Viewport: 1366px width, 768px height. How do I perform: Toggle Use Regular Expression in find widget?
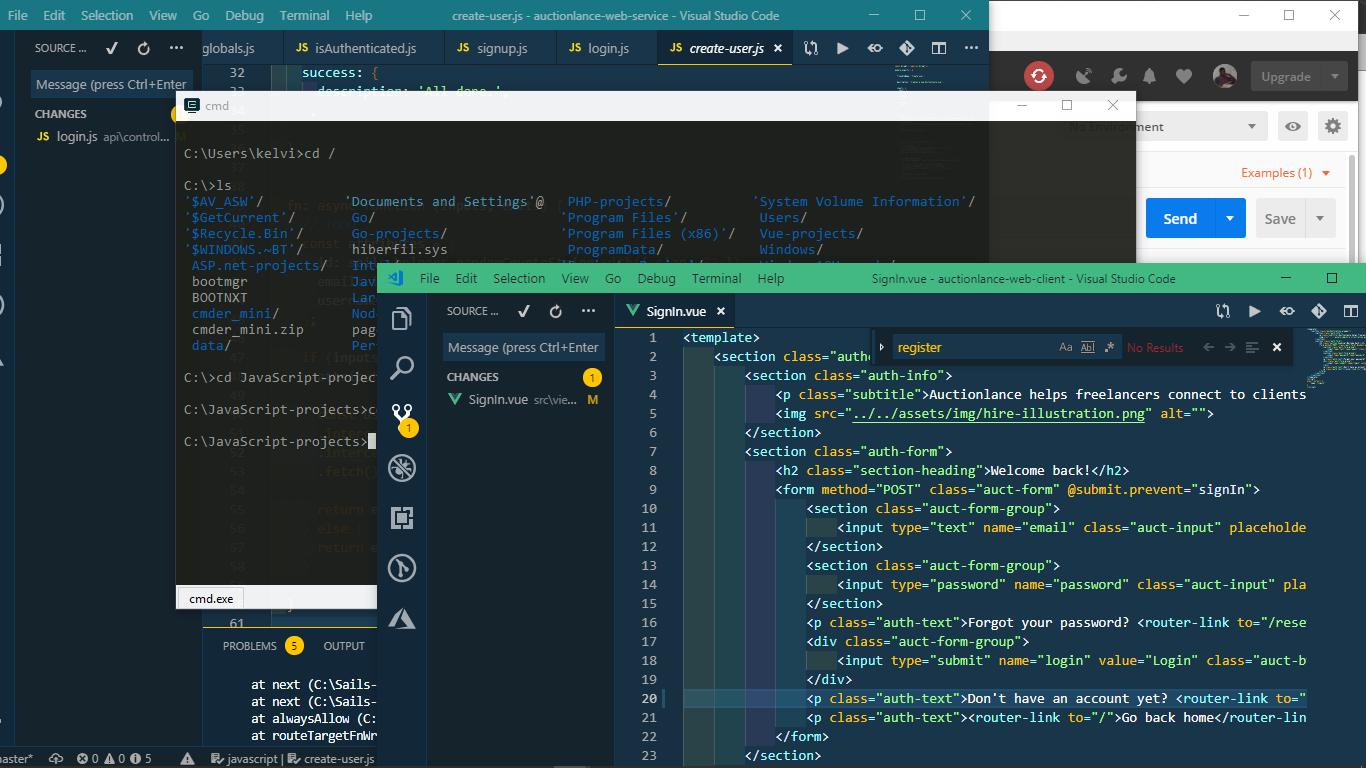1109,347
